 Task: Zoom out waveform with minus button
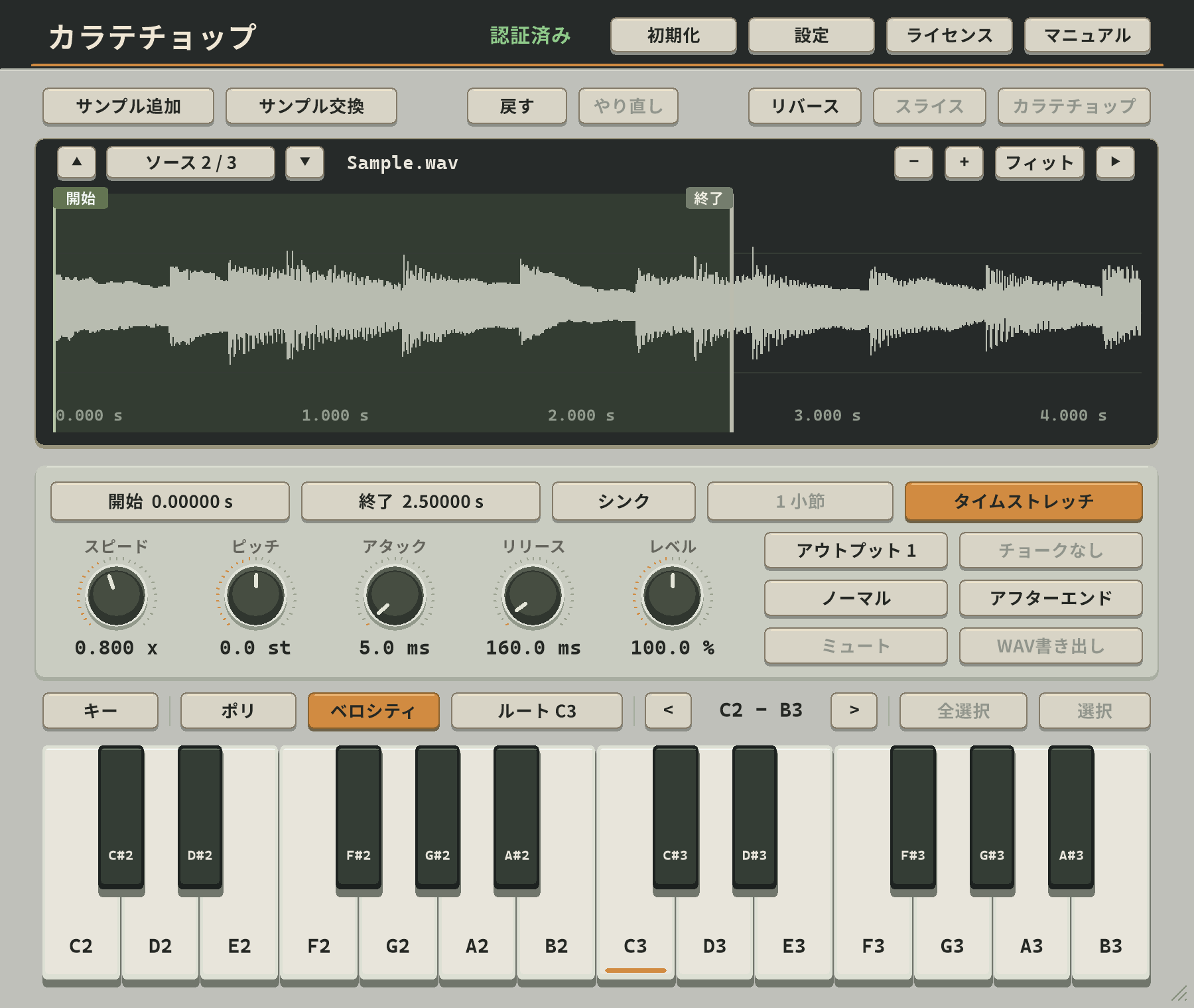[x=913, y=162]
